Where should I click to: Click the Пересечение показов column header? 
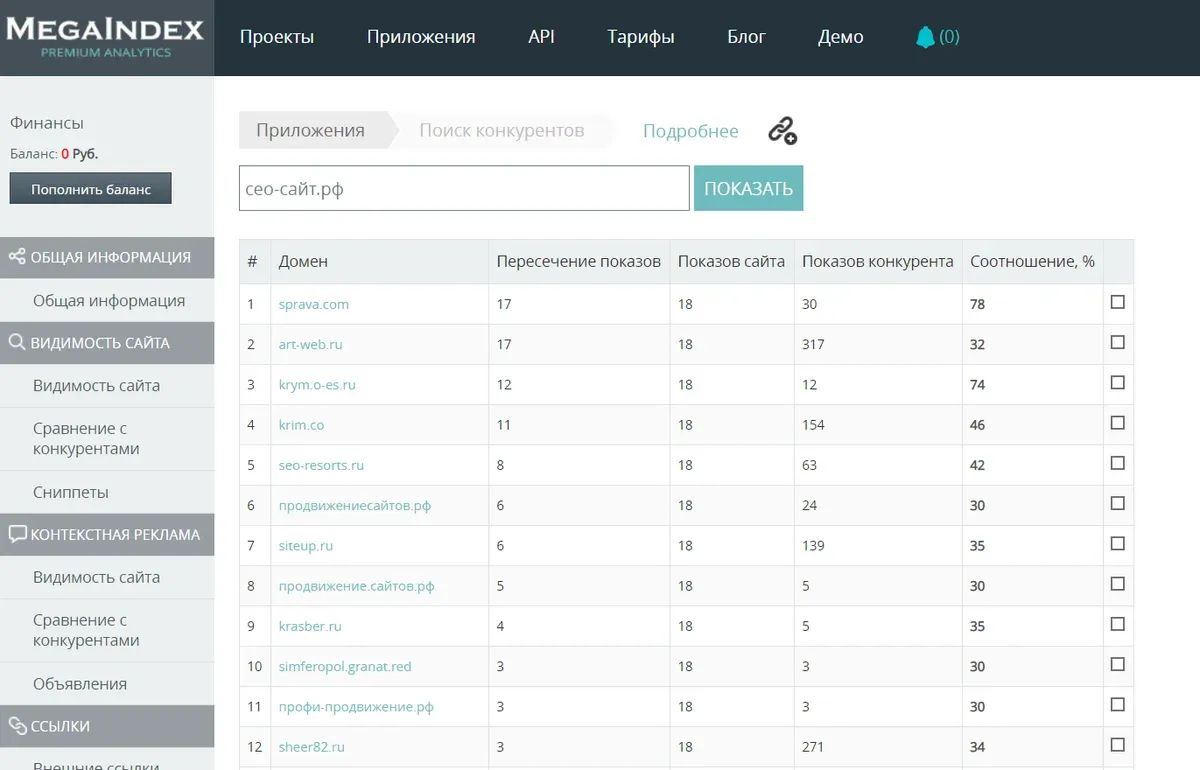coord(579,261)
